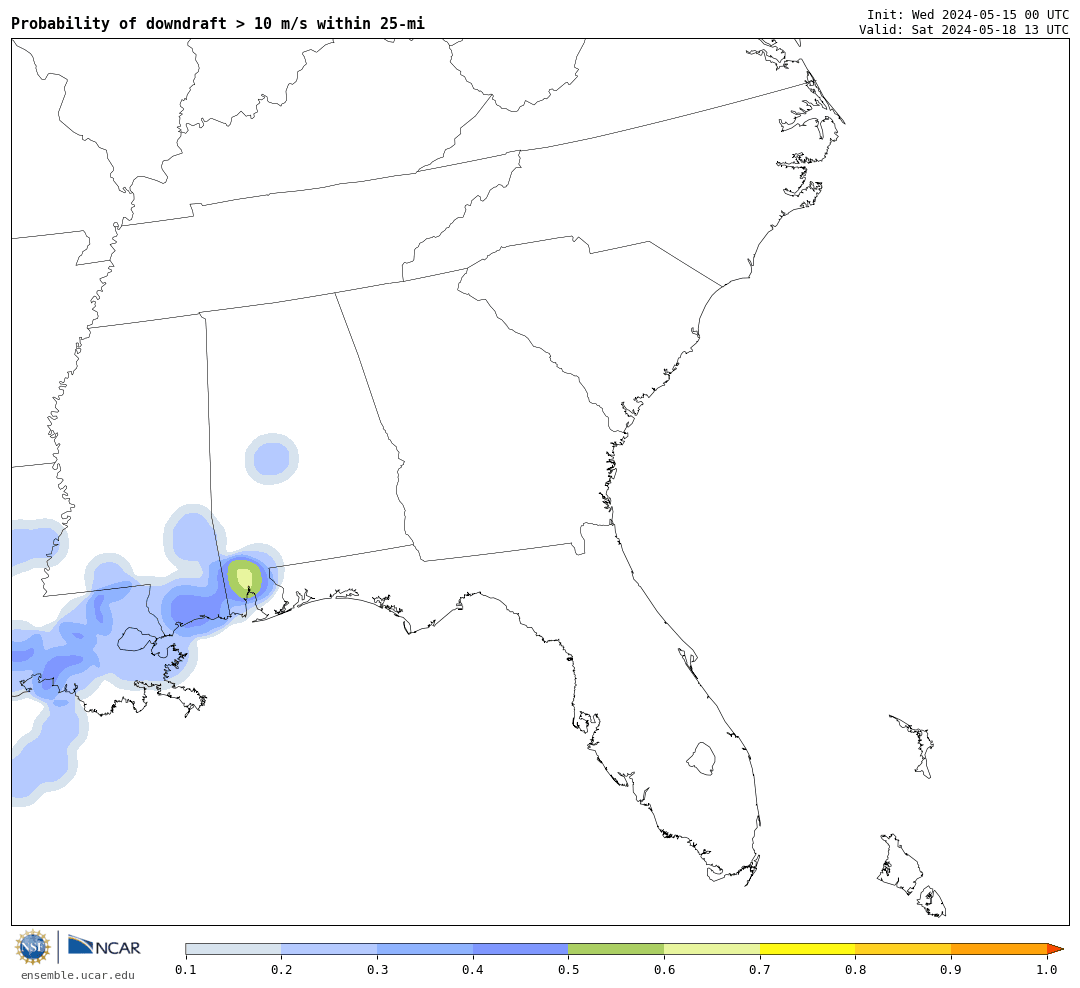Click the 0.8–0.9 gold colorbar segment
This screenshot has height=988, width=1080.
tap(904, 949)
